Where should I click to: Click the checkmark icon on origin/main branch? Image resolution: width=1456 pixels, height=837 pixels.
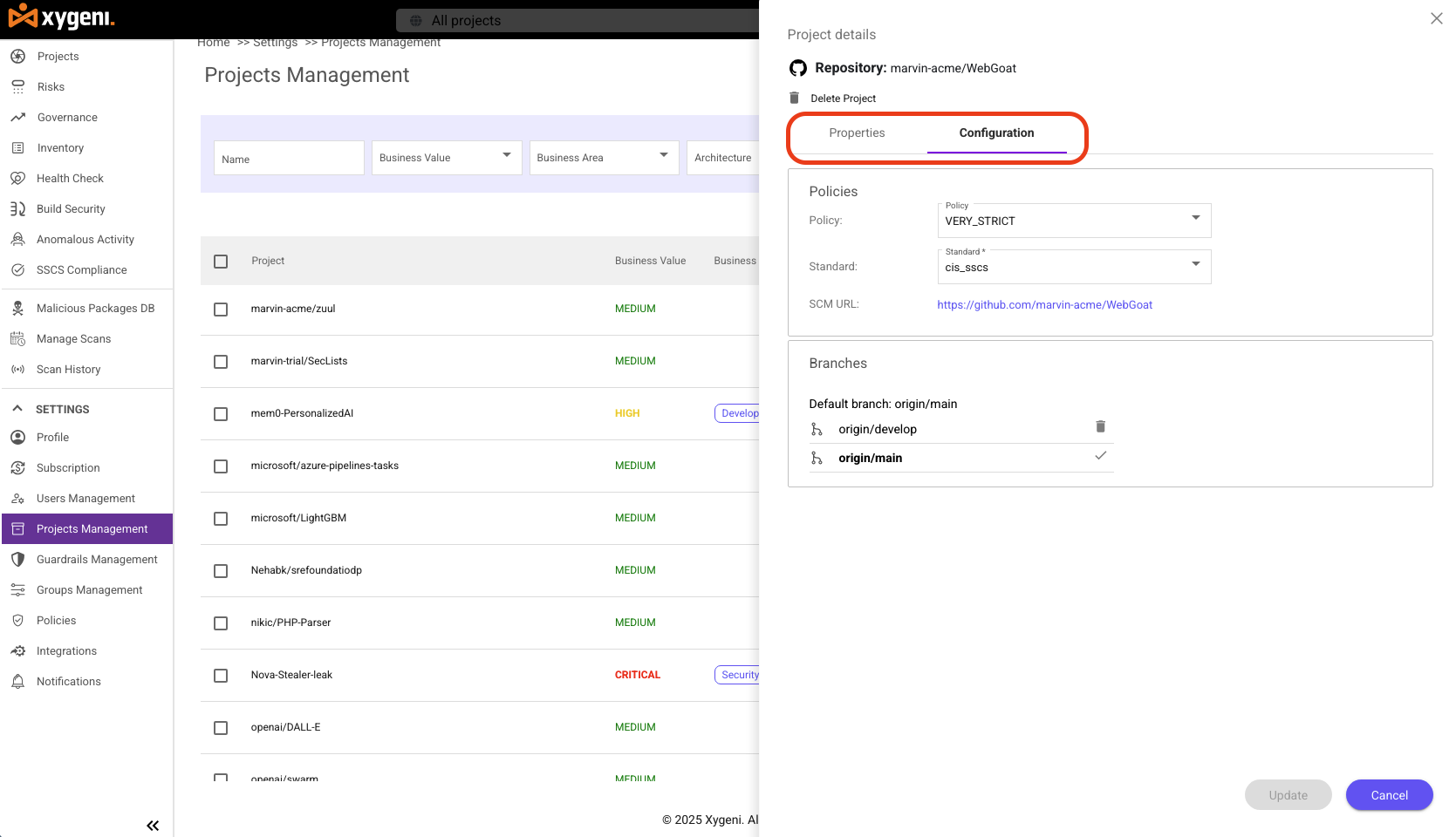coord(1100,456)
